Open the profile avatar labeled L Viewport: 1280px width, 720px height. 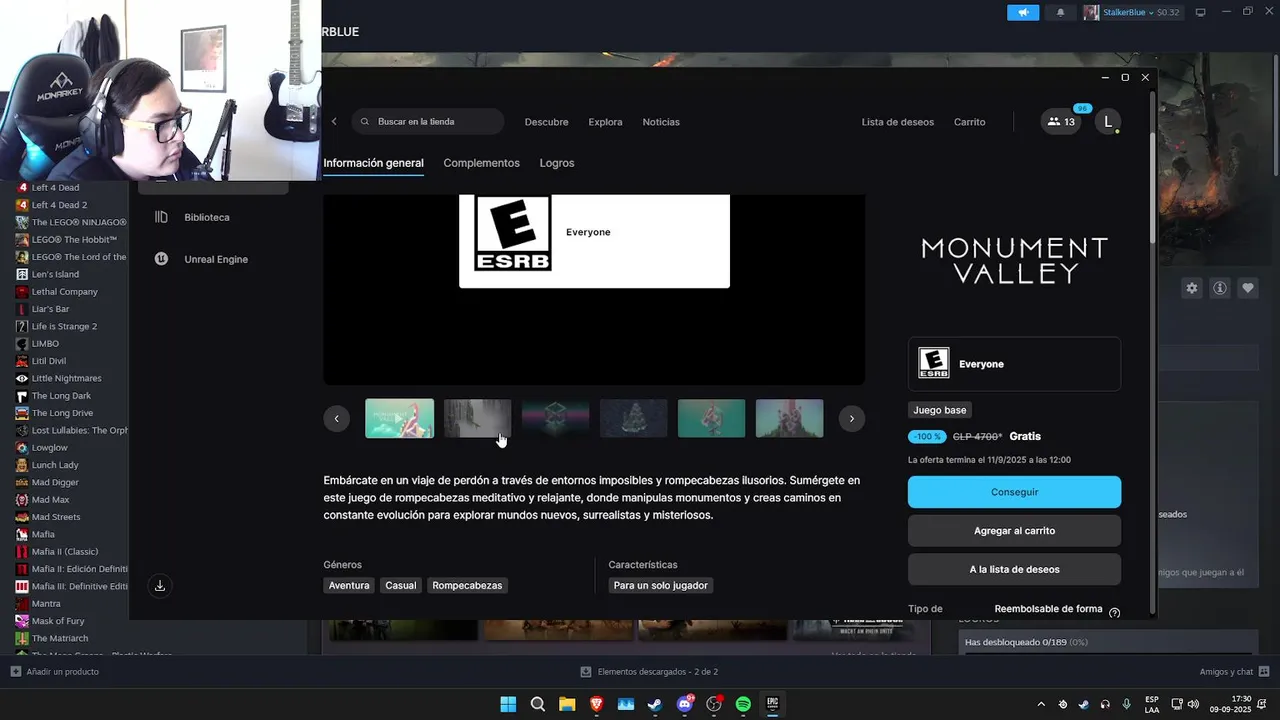pyautogui.click(x=1107, y=122)
